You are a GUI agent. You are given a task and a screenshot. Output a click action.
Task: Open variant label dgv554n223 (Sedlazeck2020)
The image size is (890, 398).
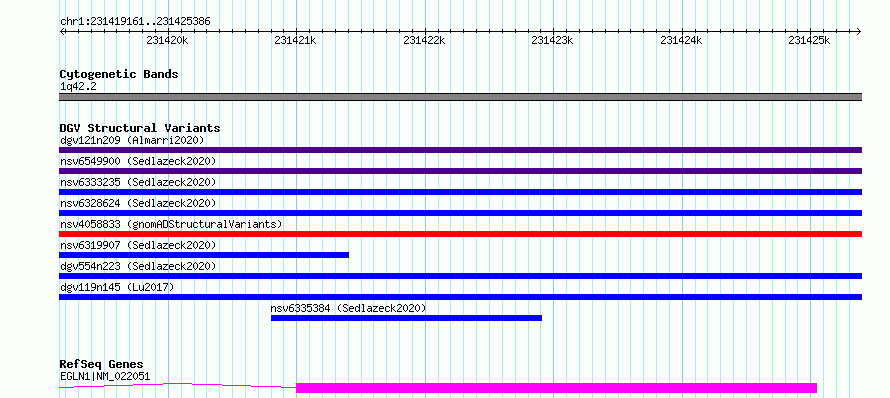point(138,266)
